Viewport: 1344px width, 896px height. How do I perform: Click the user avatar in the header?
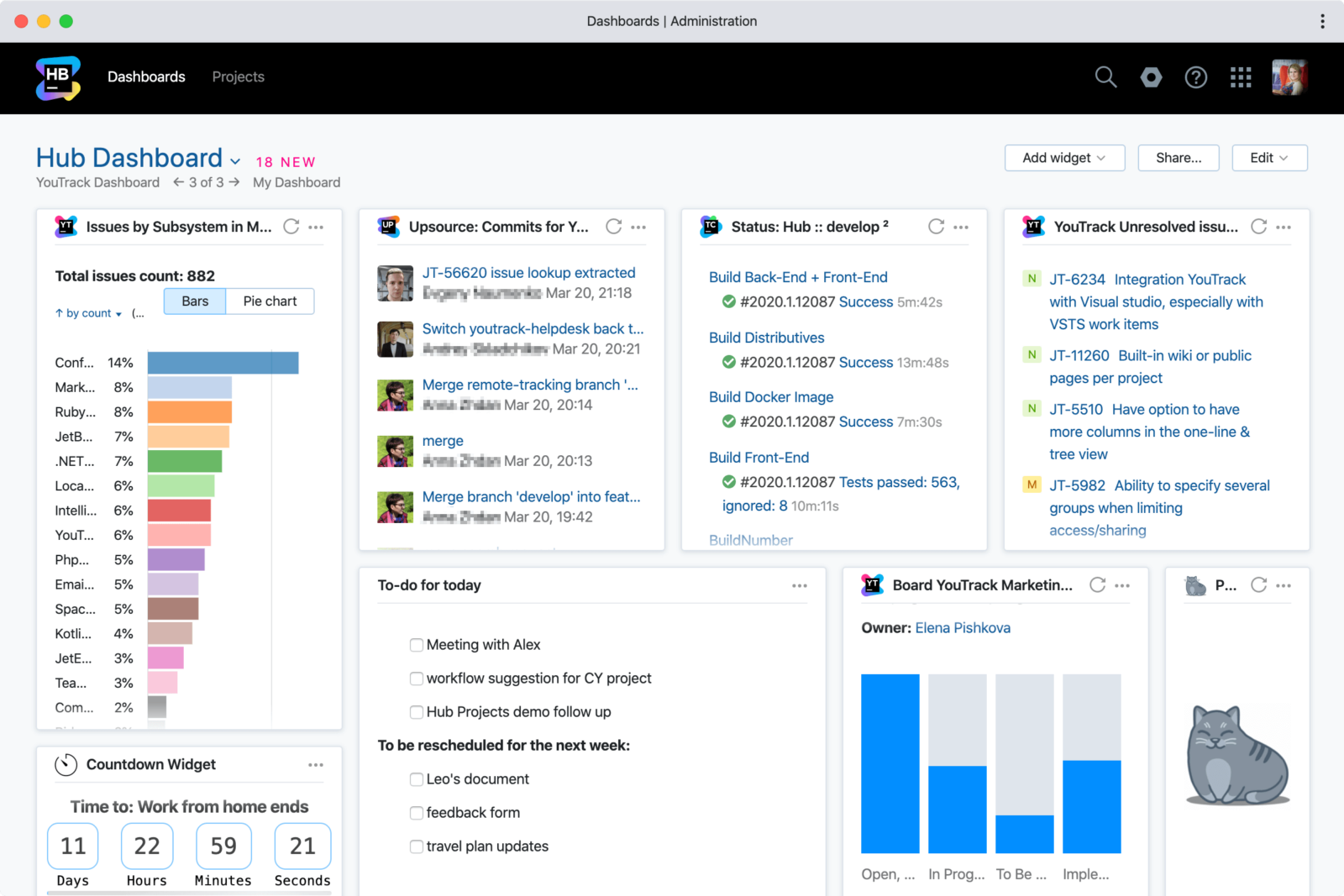(1290, 76)
